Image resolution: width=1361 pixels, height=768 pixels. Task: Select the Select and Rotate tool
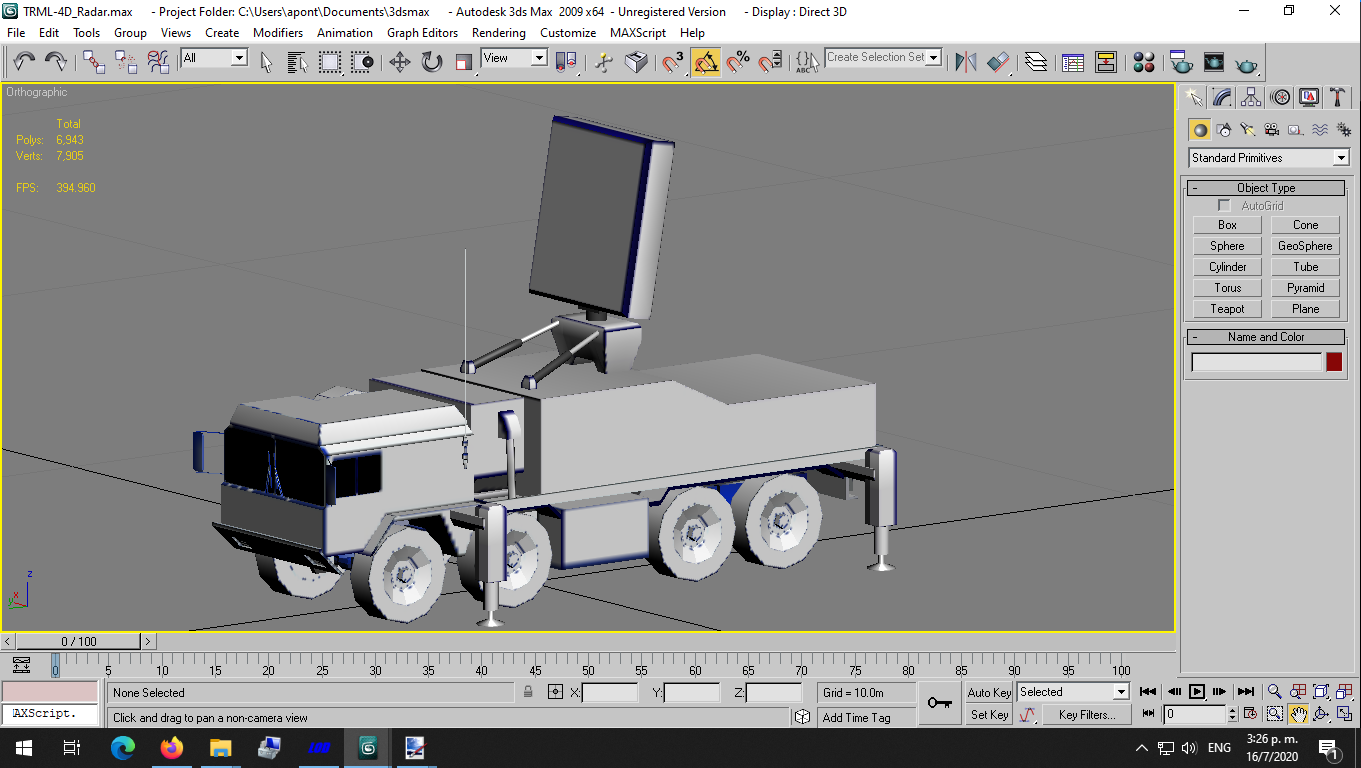point(432,62)
